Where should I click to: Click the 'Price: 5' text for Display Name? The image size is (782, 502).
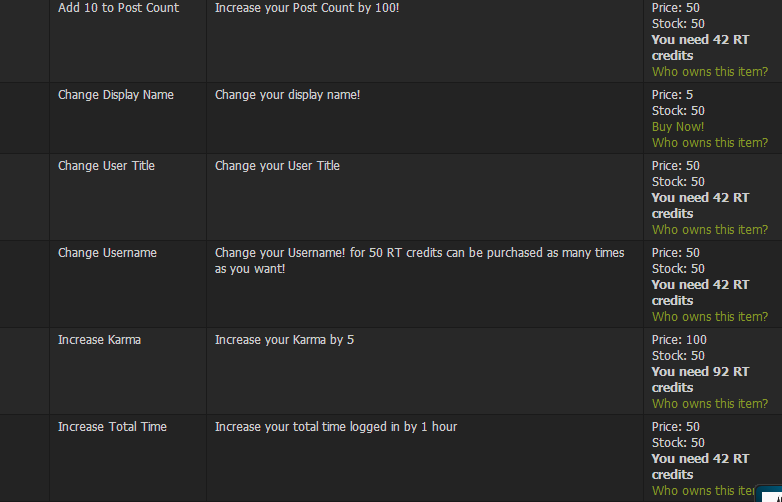tap(672, 95)
